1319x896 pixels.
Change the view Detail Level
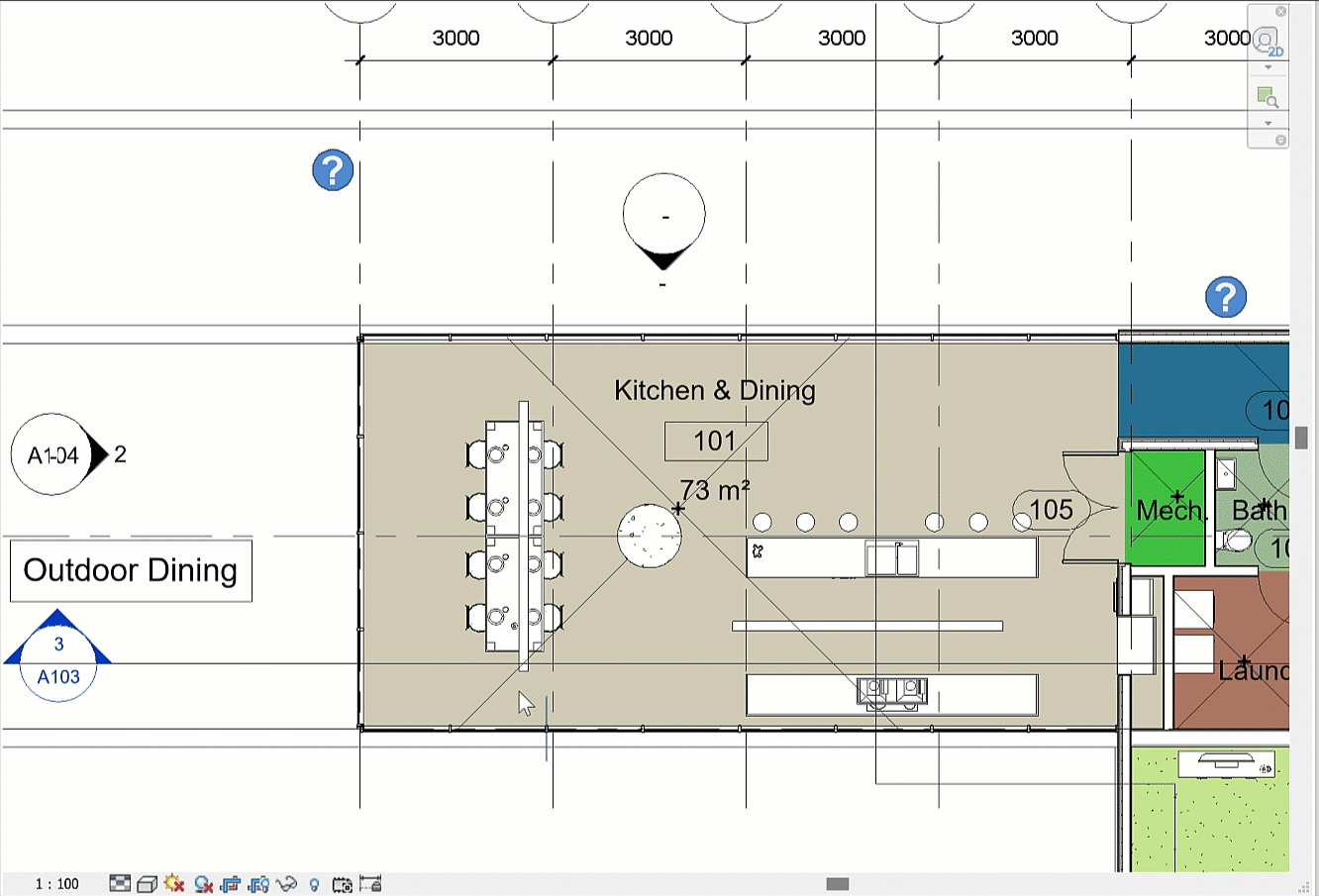(x=120, y=883)
